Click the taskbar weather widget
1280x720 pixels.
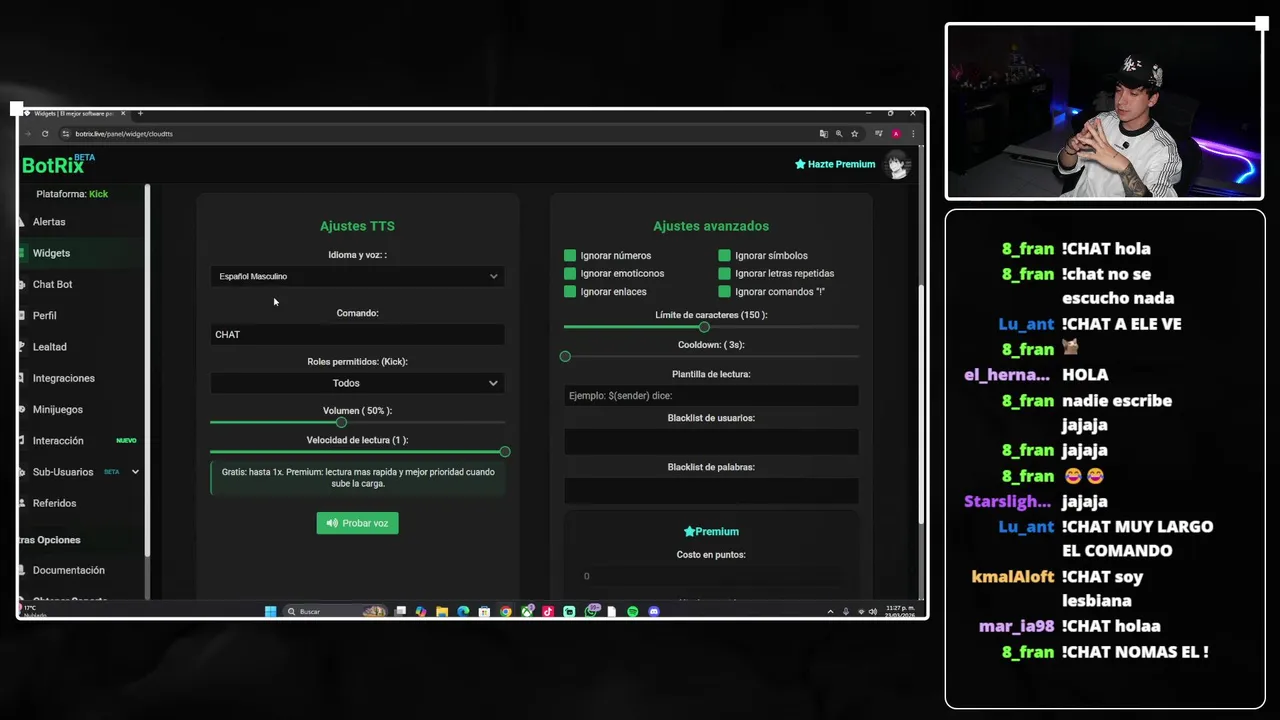coord(33,611)
